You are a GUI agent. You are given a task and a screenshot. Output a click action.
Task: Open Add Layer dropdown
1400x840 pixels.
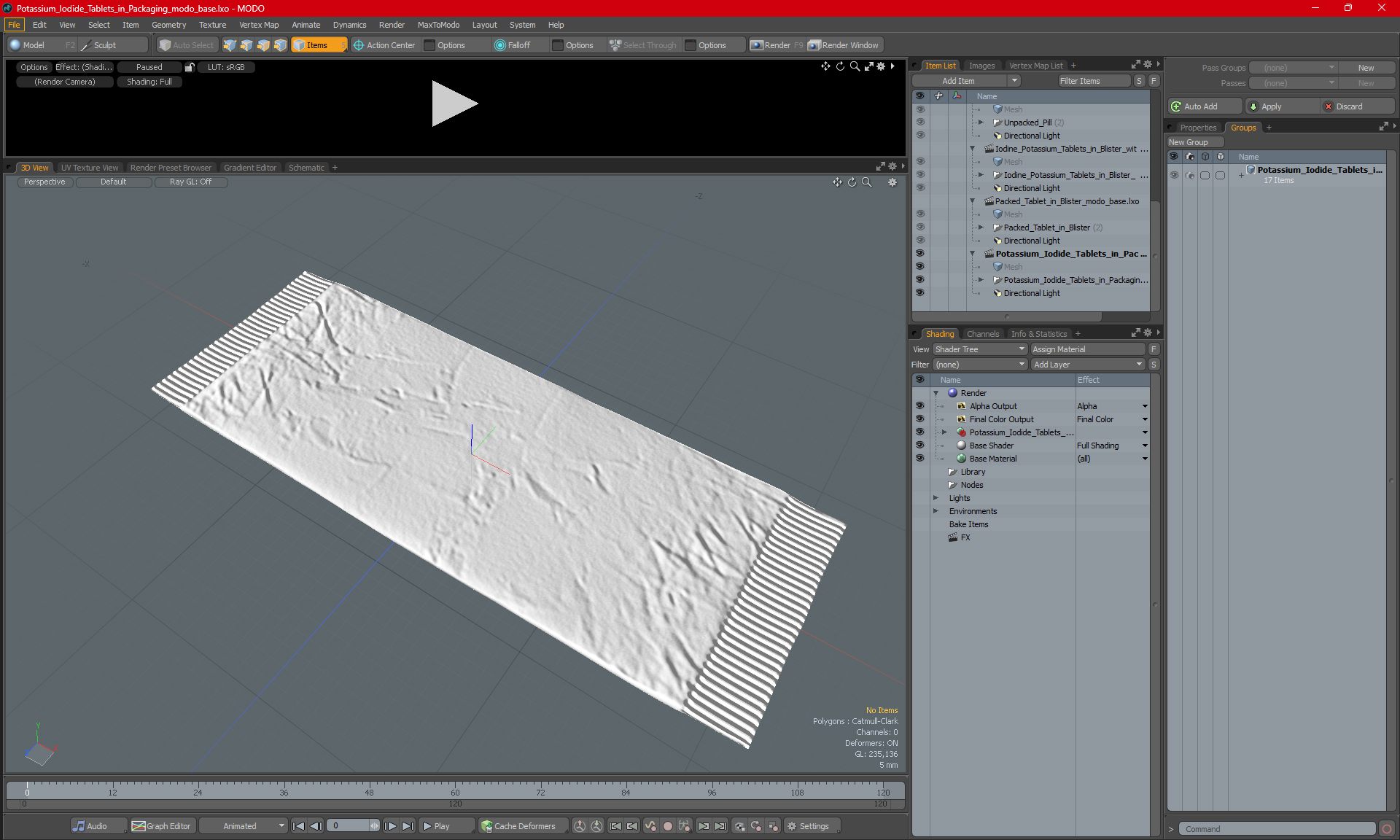1088,365
